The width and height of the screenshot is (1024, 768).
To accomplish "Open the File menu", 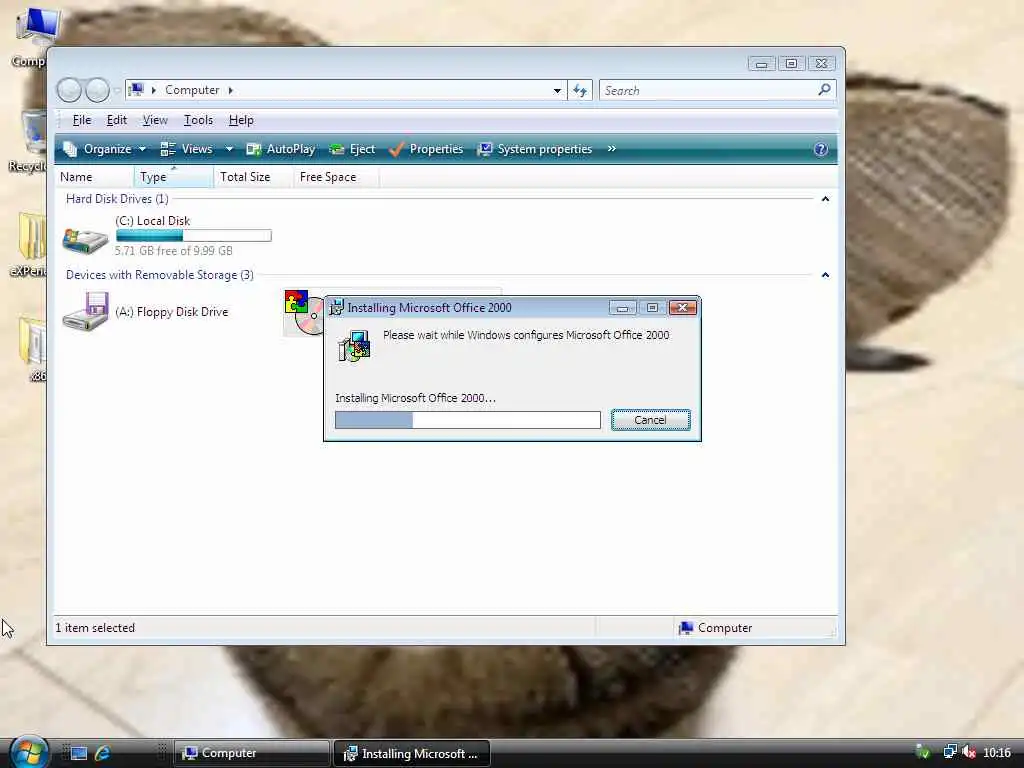I will [x=82, y=120].
